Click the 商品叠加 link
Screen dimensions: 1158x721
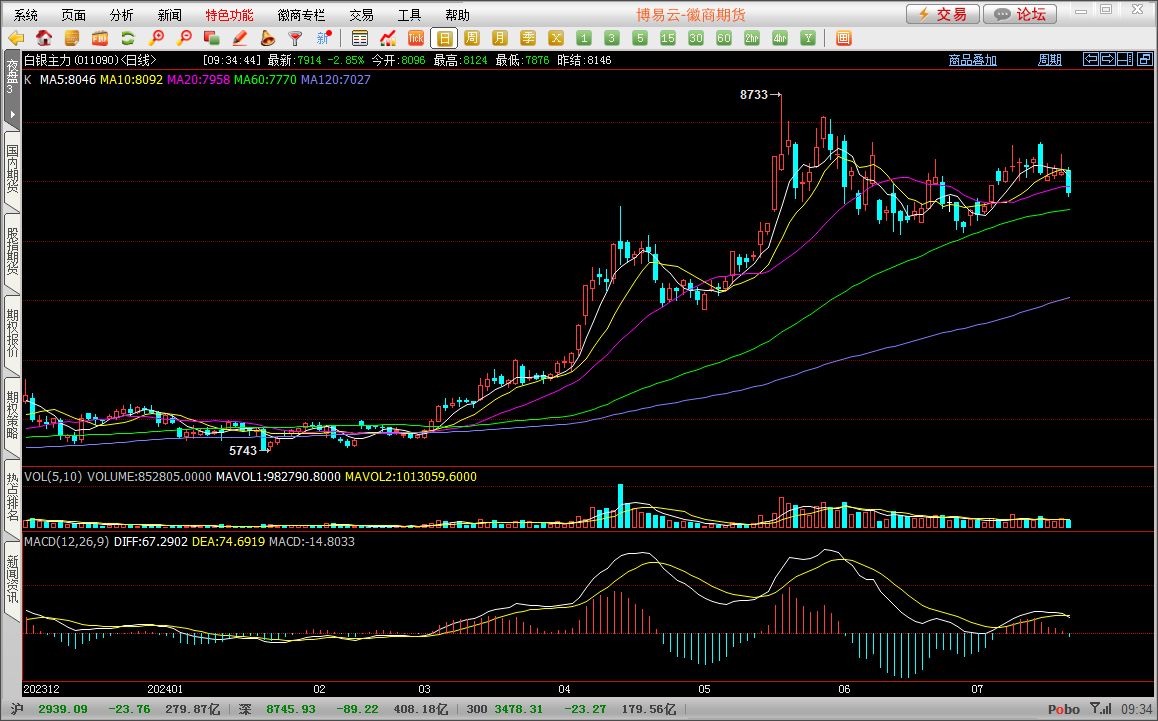pos(972,60)
